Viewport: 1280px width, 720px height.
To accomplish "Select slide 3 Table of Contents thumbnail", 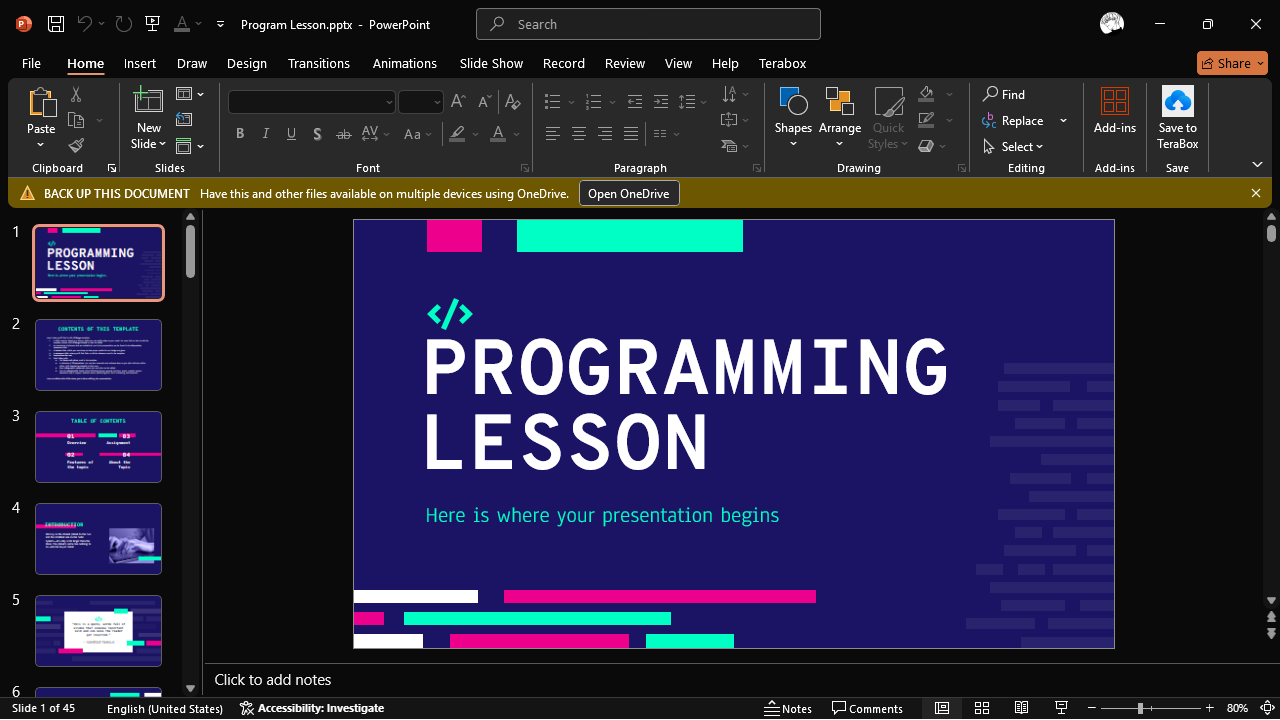I will click(x=98, y=447).
